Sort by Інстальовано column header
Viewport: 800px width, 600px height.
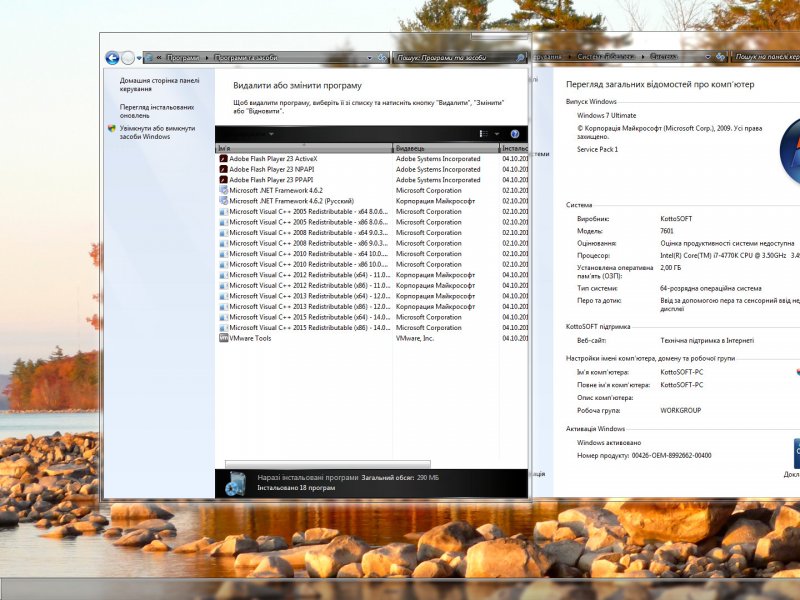pyautogui.click(x=514, y=148)
